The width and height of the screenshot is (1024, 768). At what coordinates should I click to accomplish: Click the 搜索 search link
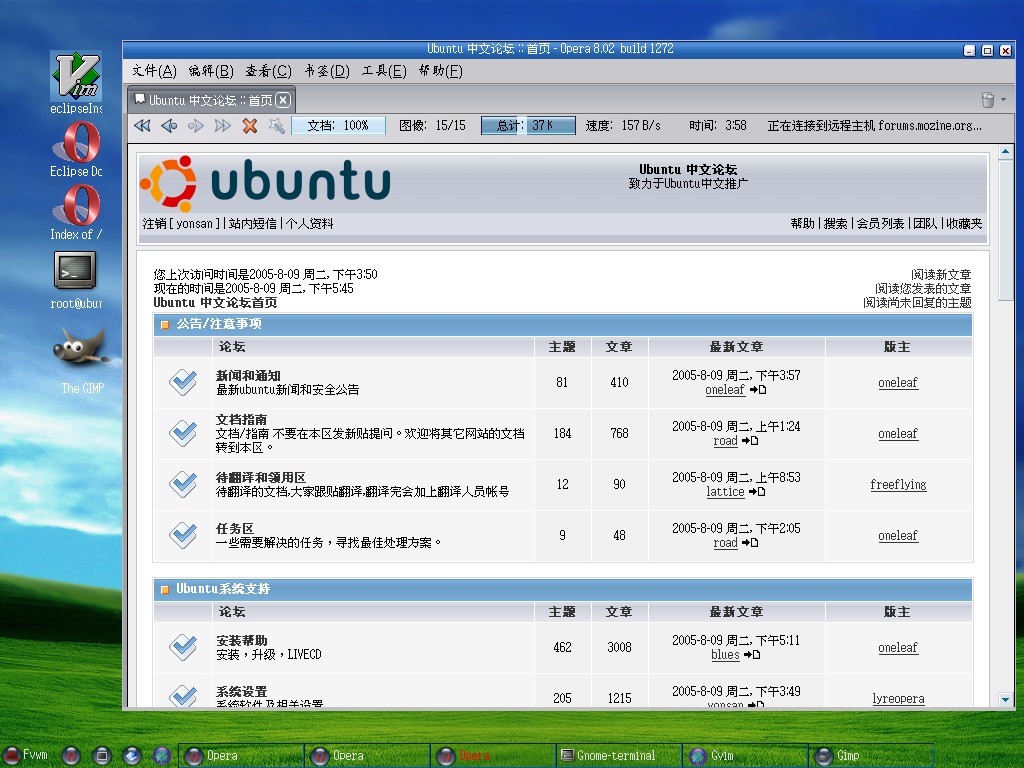[836, 223]
